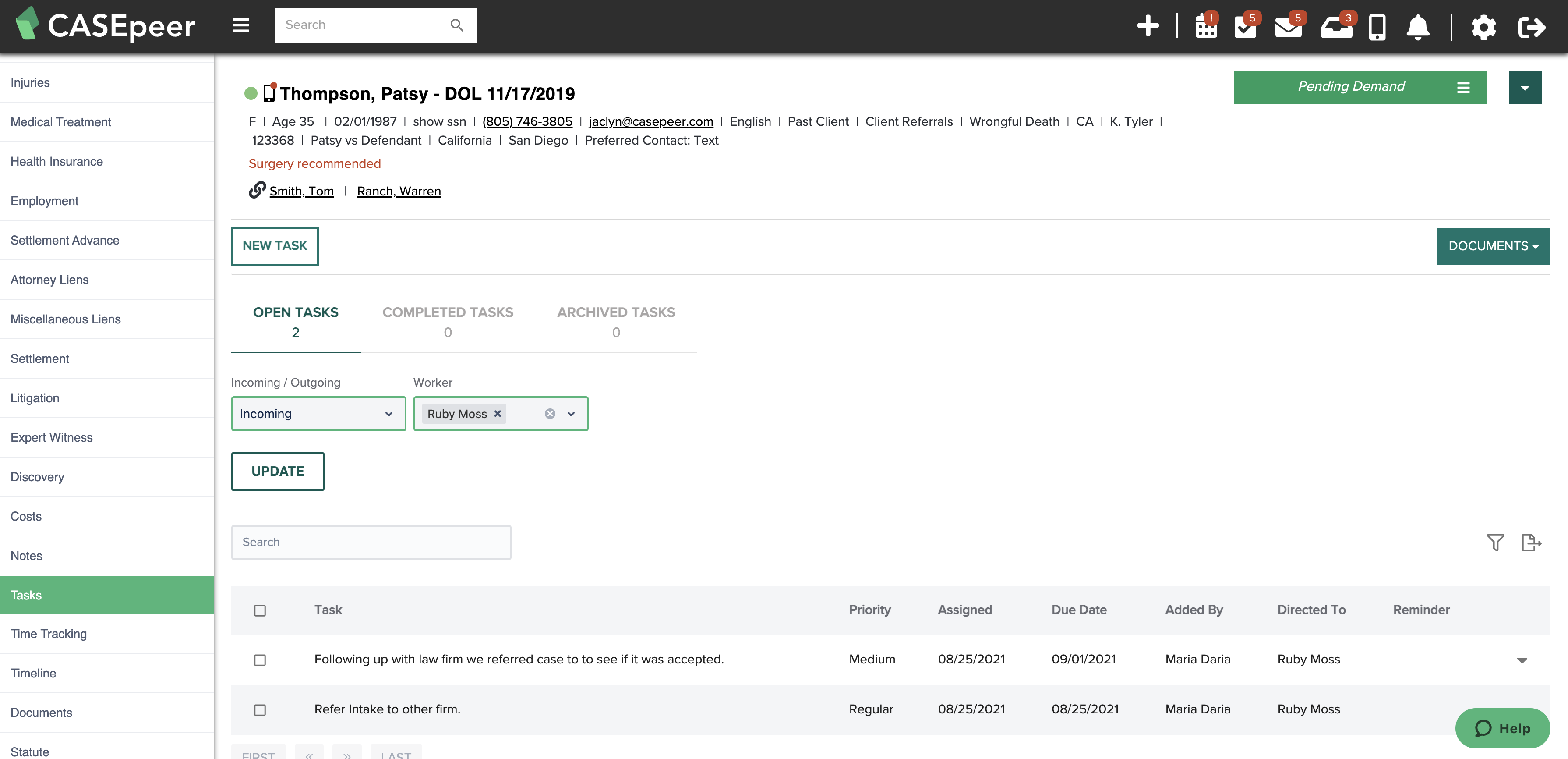This screenshot has width=1568, height=759.
Task: Open Notes in the sidebar
Action: (x=106, y=556)
